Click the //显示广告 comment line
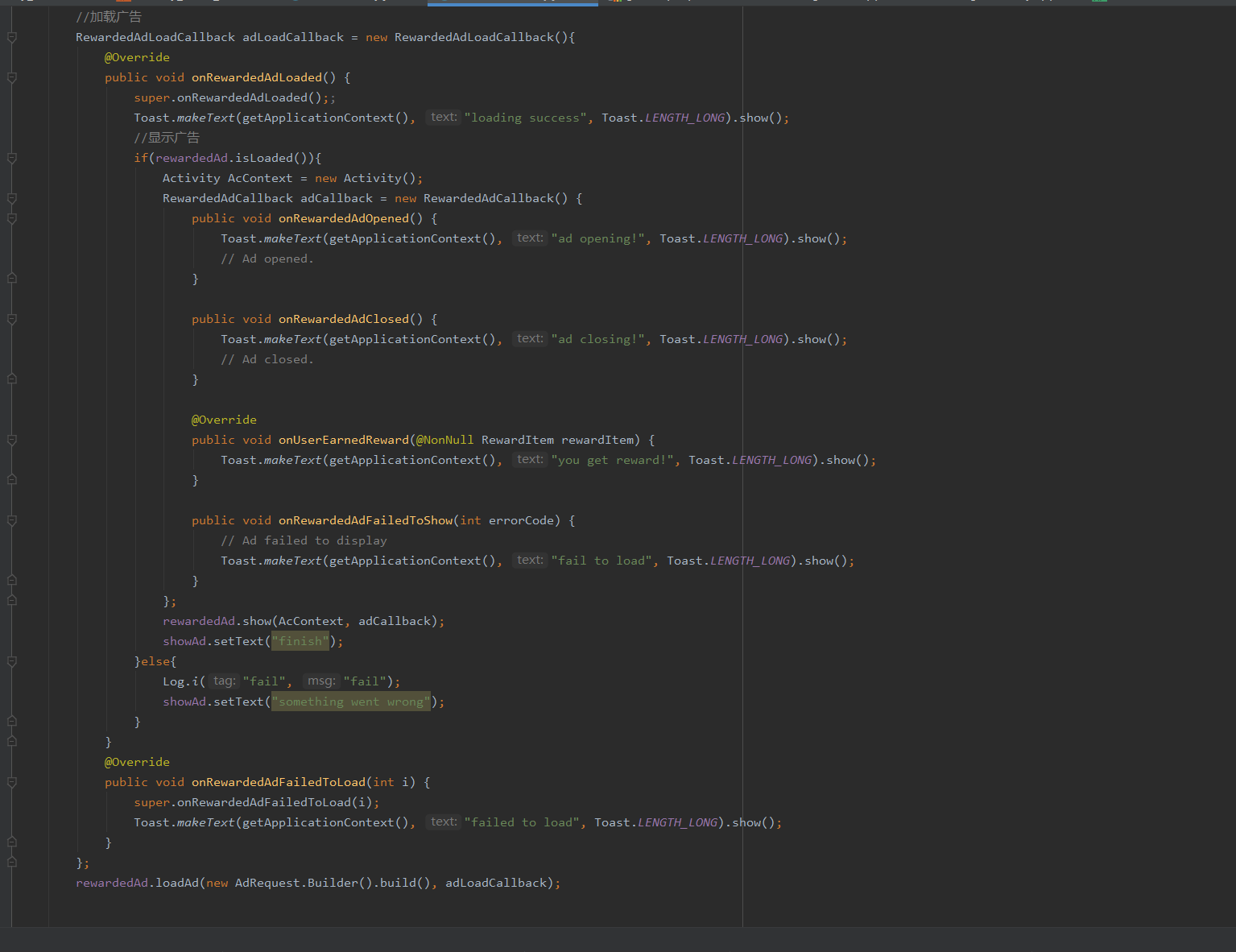This screenshot has height=952, width=1236. (x=167, y=138)
